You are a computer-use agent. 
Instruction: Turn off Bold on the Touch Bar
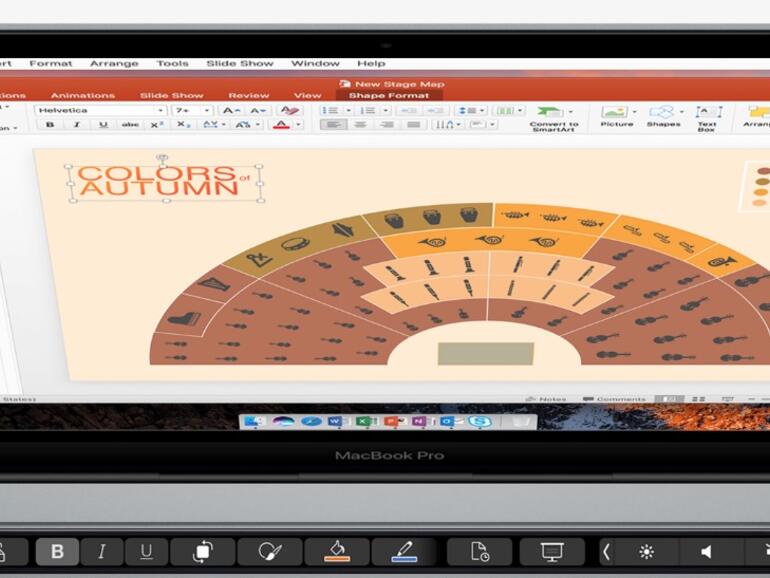57,551
